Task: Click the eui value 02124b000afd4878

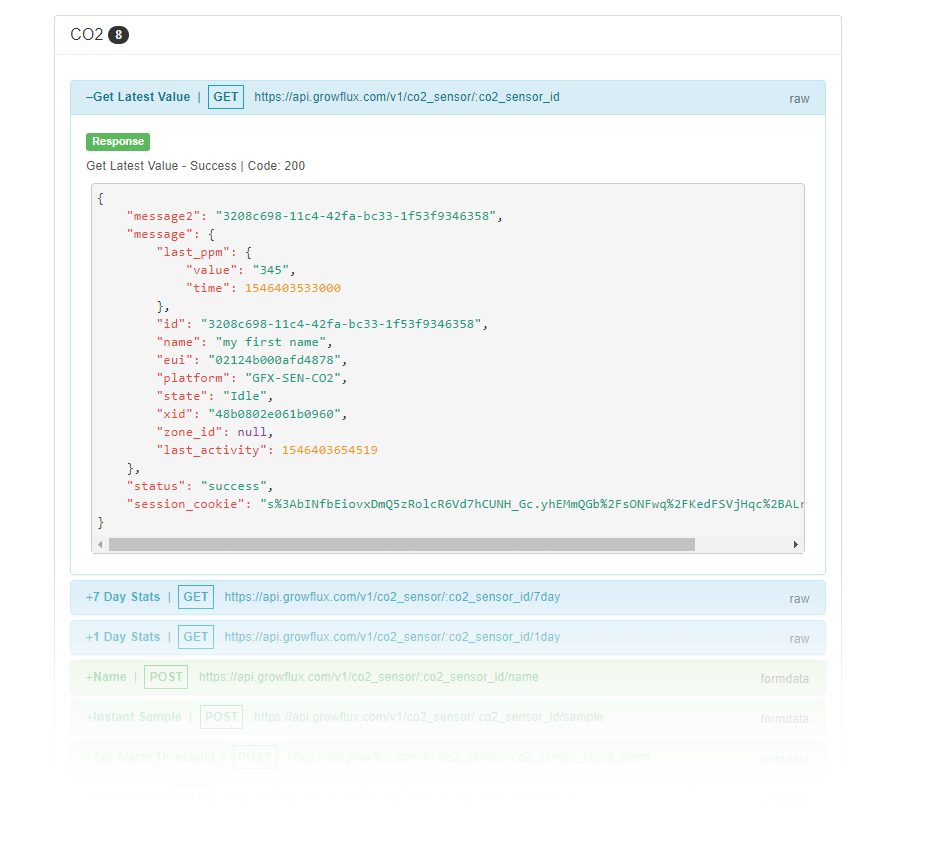Action: (275, 360)
